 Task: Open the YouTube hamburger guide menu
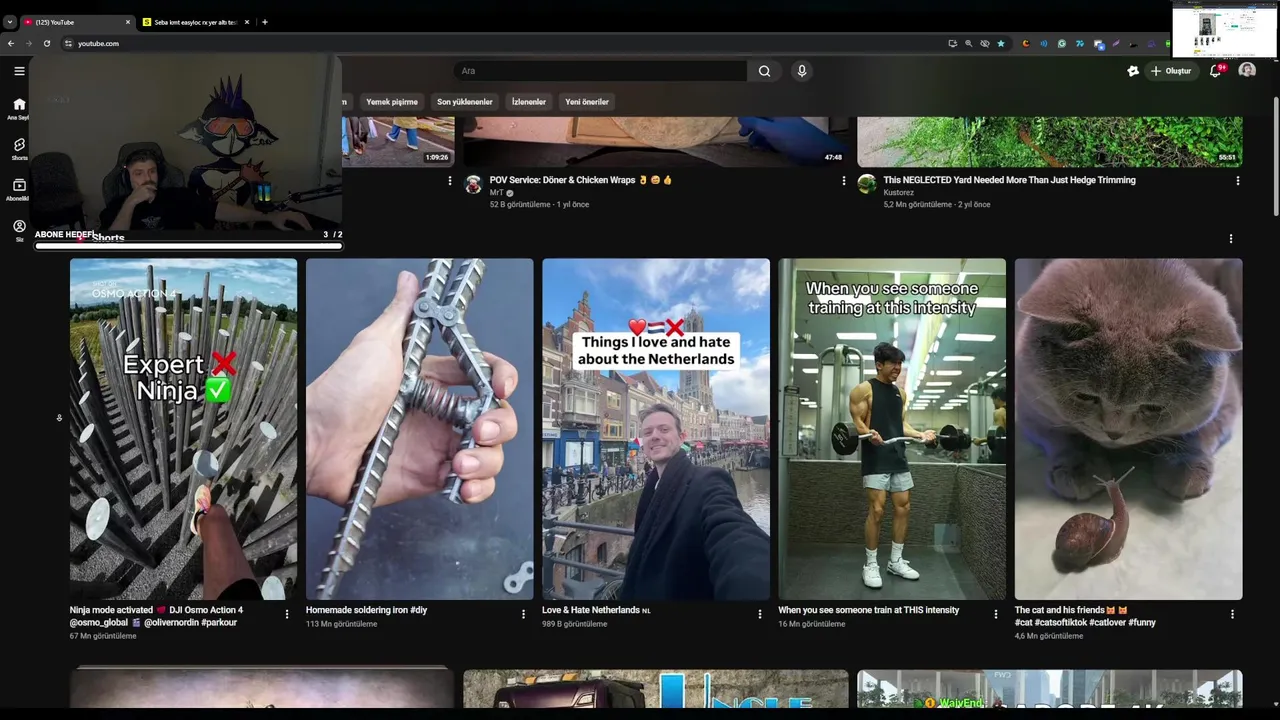point(19,71)
